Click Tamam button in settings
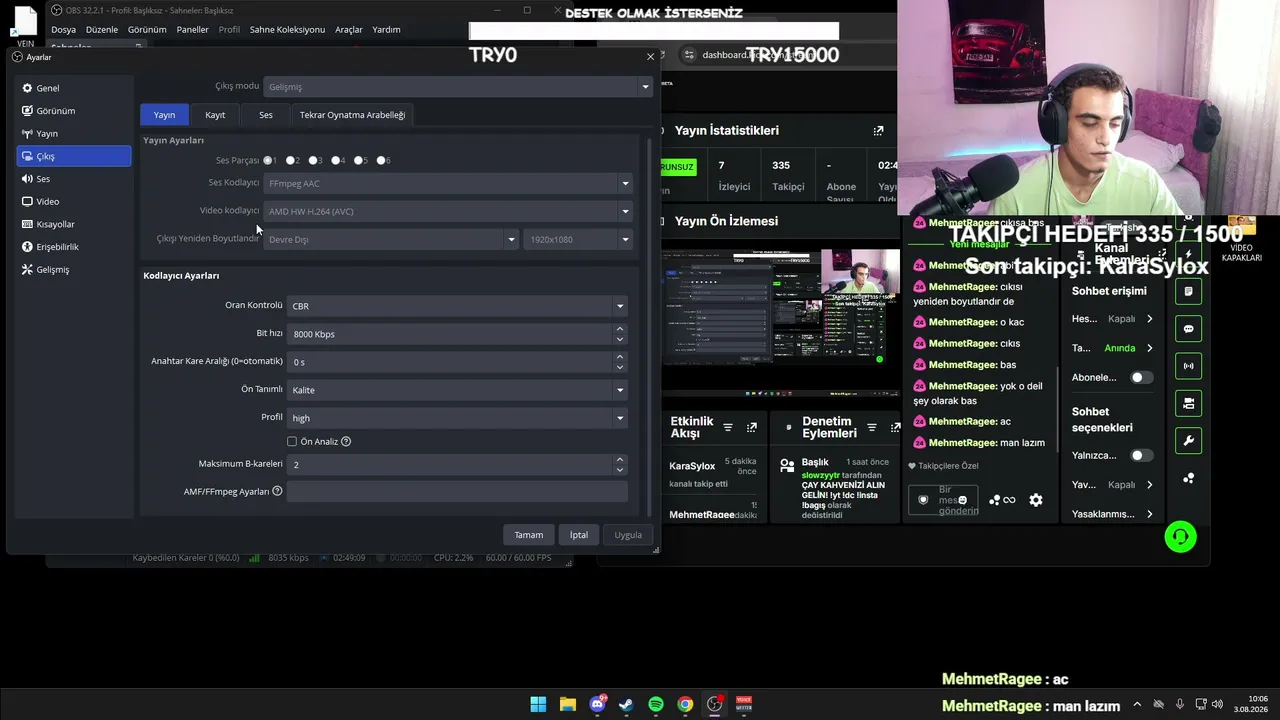Viewport: 1280px width, 720px height. point(528,535)
